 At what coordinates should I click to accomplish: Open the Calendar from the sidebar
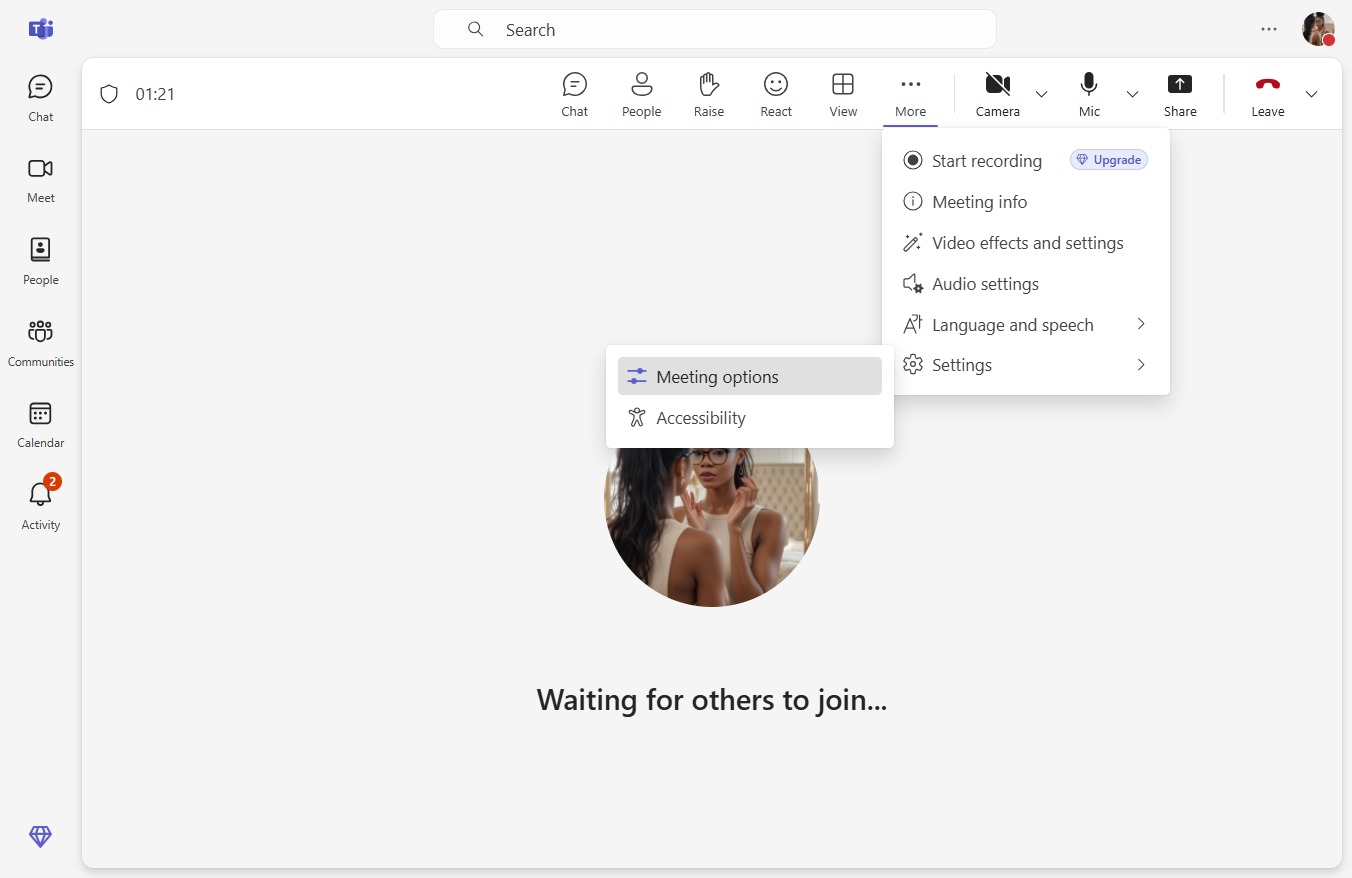pos(40,425)
